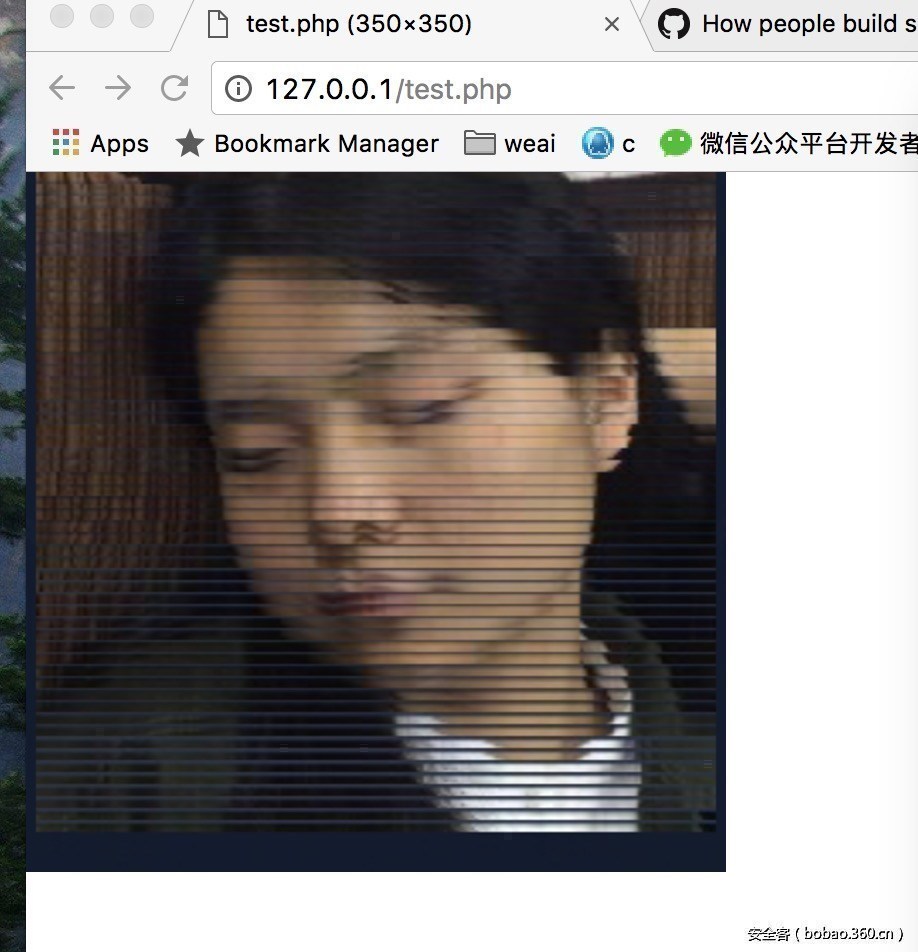Viewport: 918px width, 952px height.
Task: Click the 127.0.0.1/test.php address field
Action: pyautogui.click(x=565, y=88)
